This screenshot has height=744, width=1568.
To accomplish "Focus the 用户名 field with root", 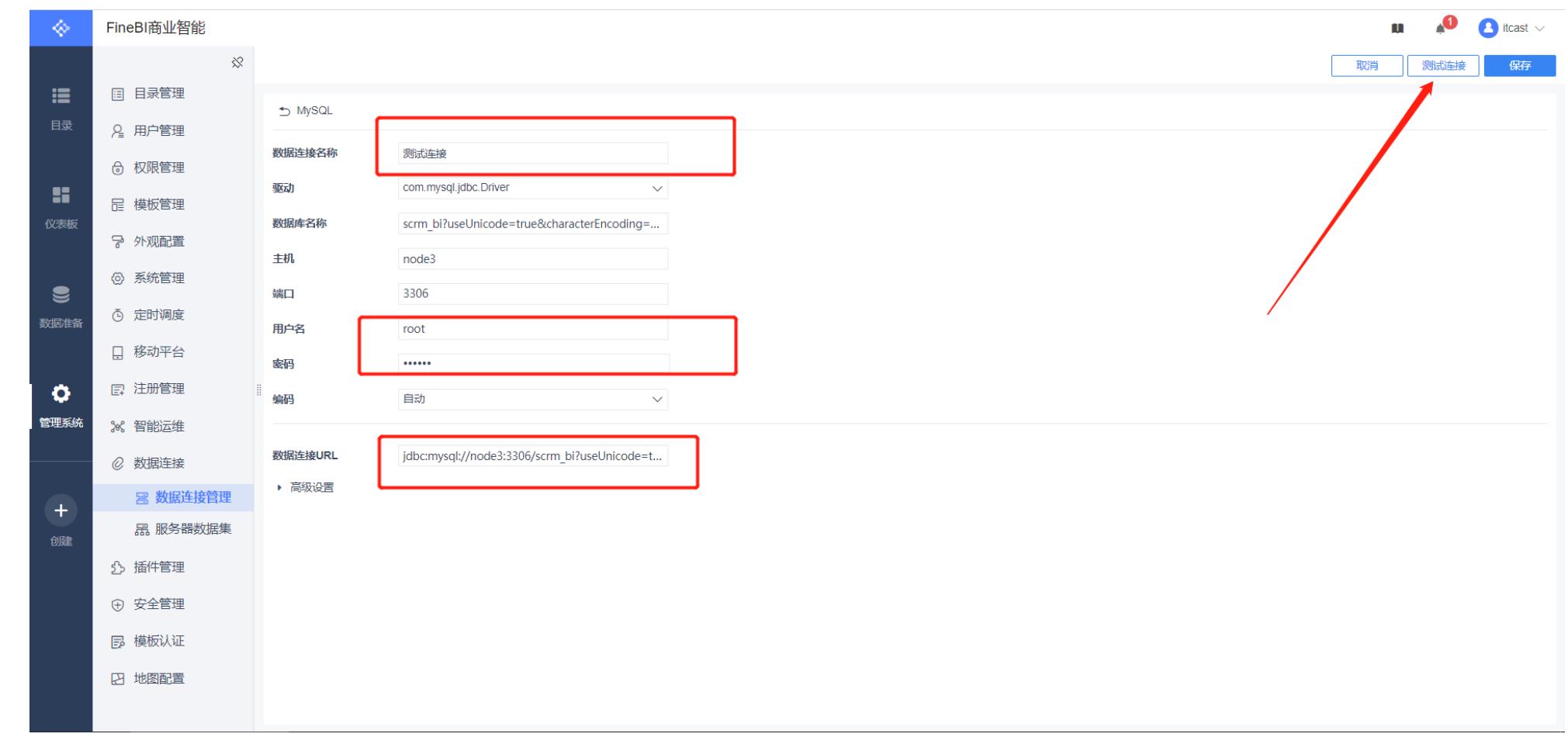I will 533,329.
